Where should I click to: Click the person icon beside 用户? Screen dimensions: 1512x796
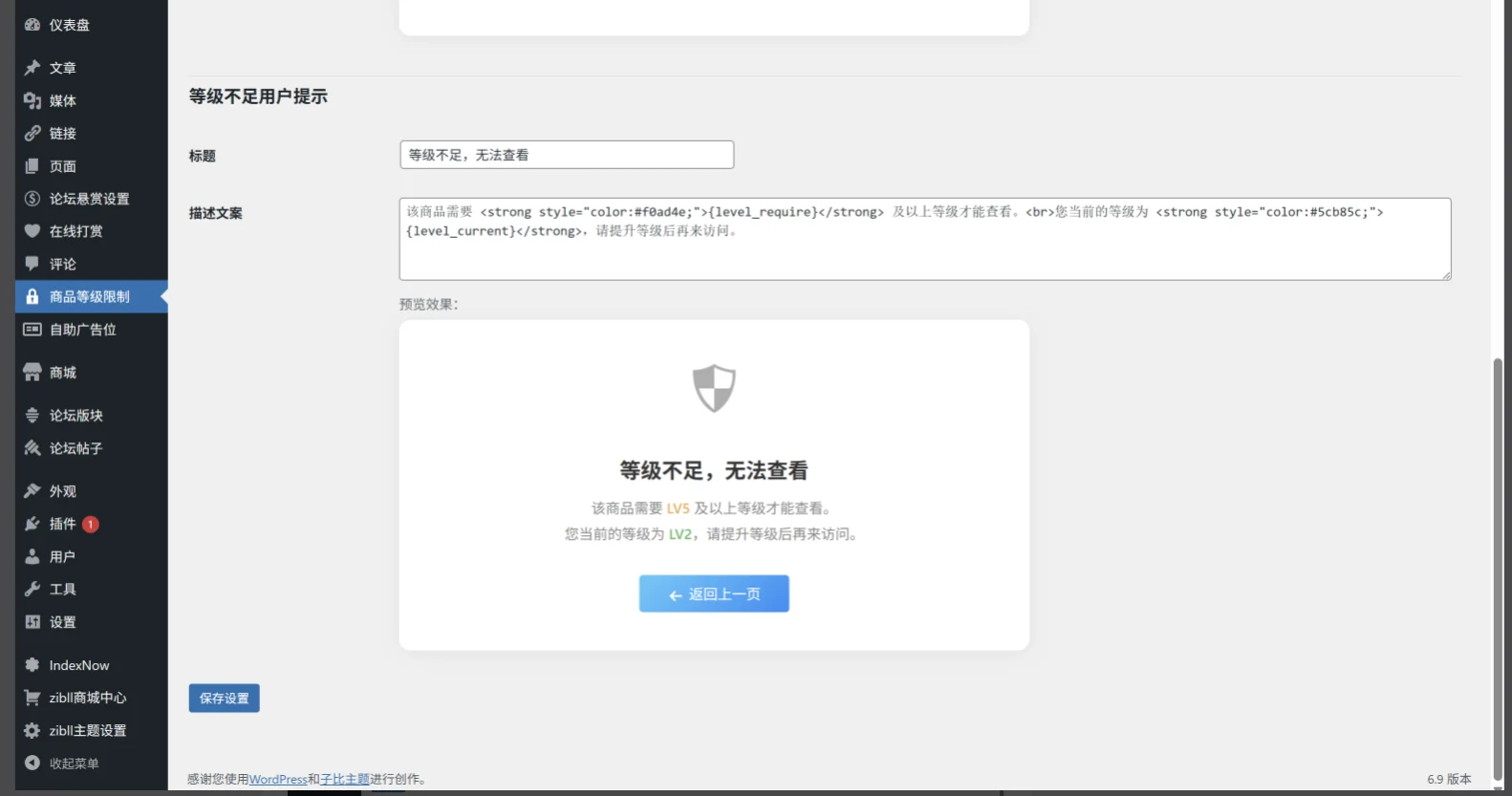[32, 556]
